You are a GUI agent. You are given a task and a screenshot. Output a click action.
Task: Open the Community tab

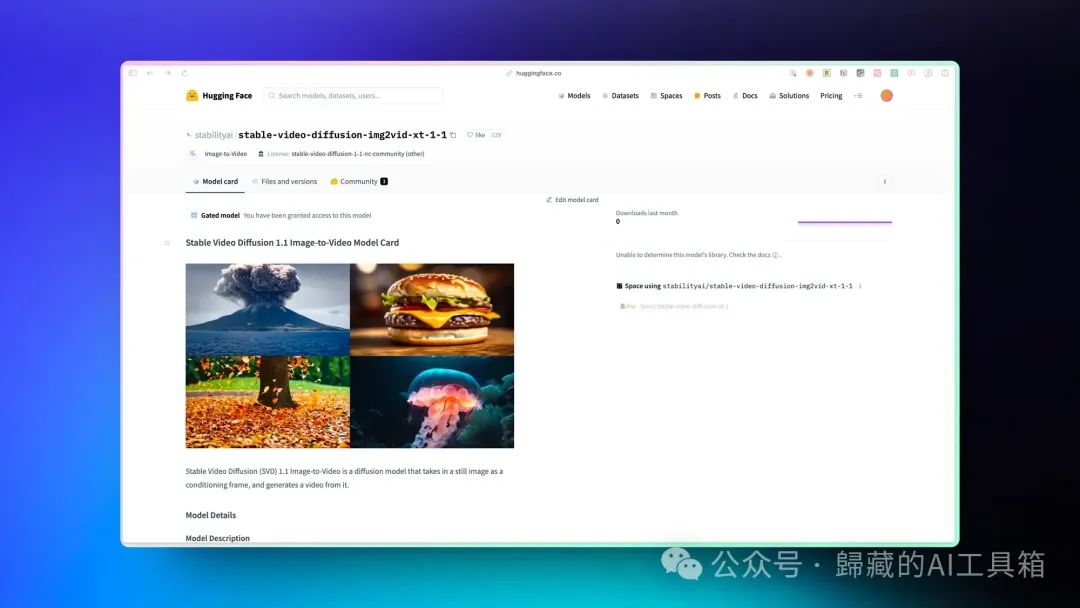tap(359, 182)
